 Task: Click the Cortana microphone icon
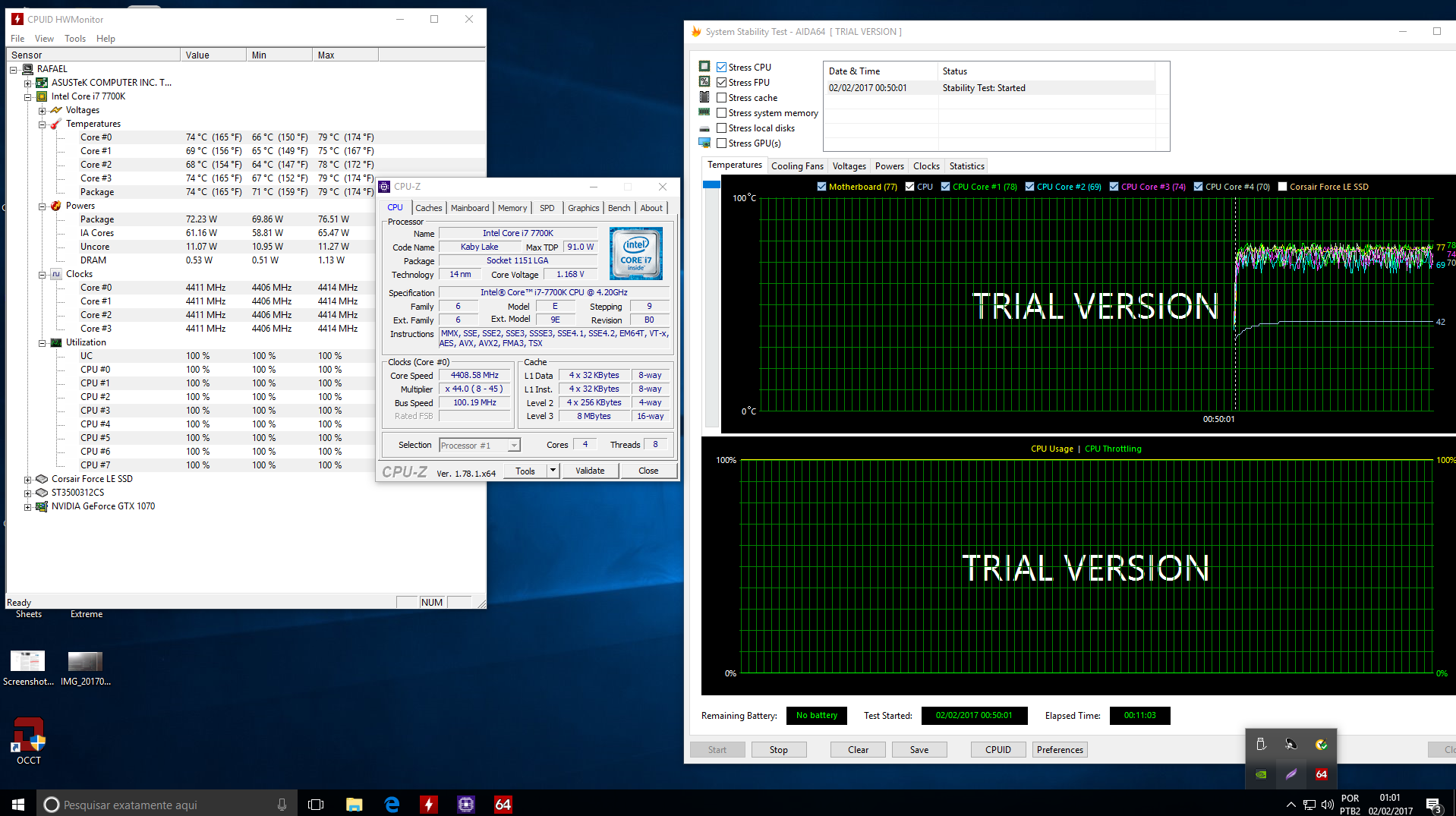[x=282, y=805]
